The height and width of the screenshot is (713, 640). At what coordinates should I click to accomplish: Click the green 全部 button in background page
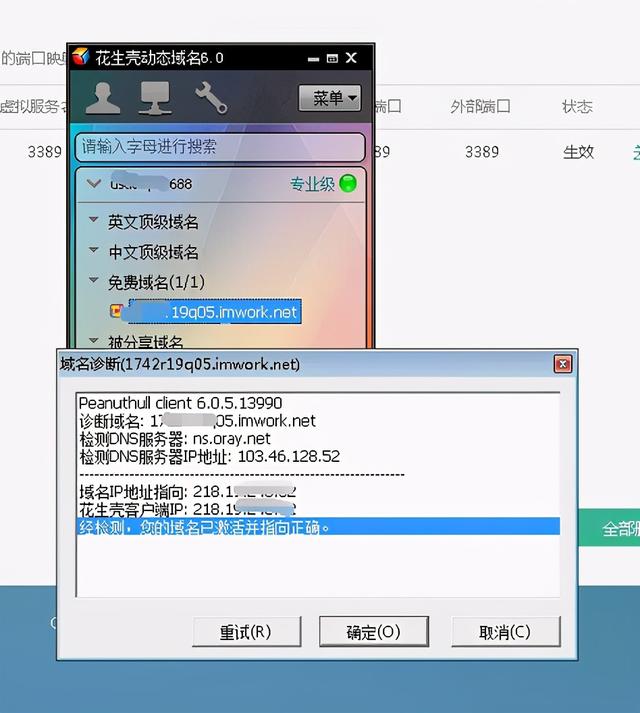[609, 528]
